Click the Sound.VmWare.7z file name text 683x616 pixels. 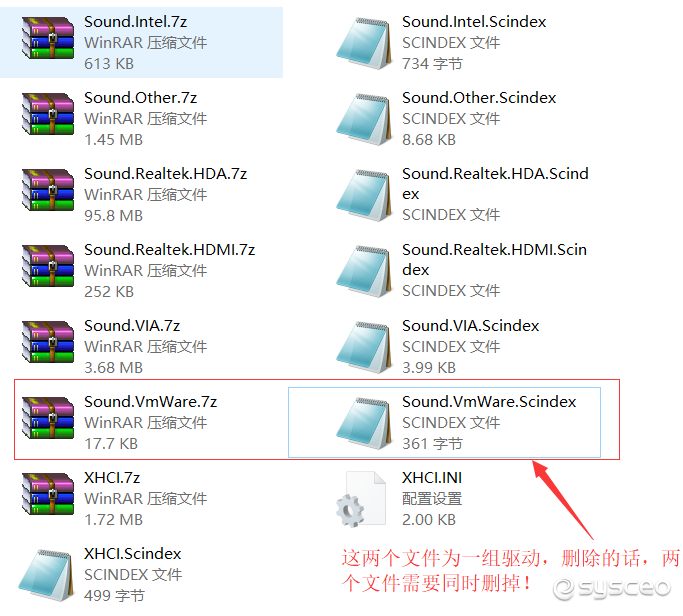[151, 402]
